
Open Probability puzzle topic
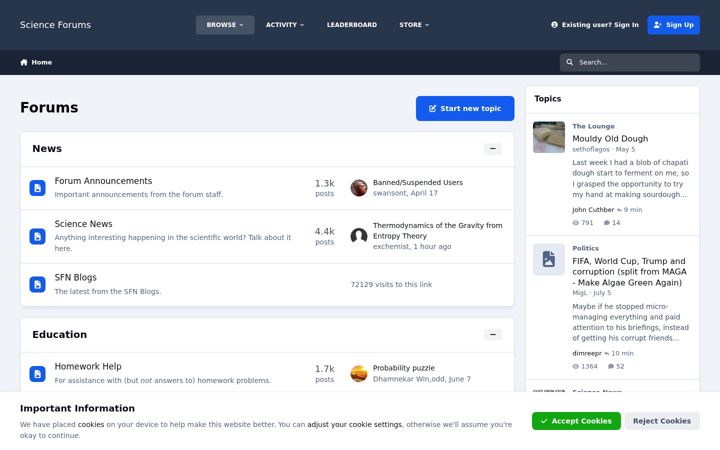pos(404,368)
